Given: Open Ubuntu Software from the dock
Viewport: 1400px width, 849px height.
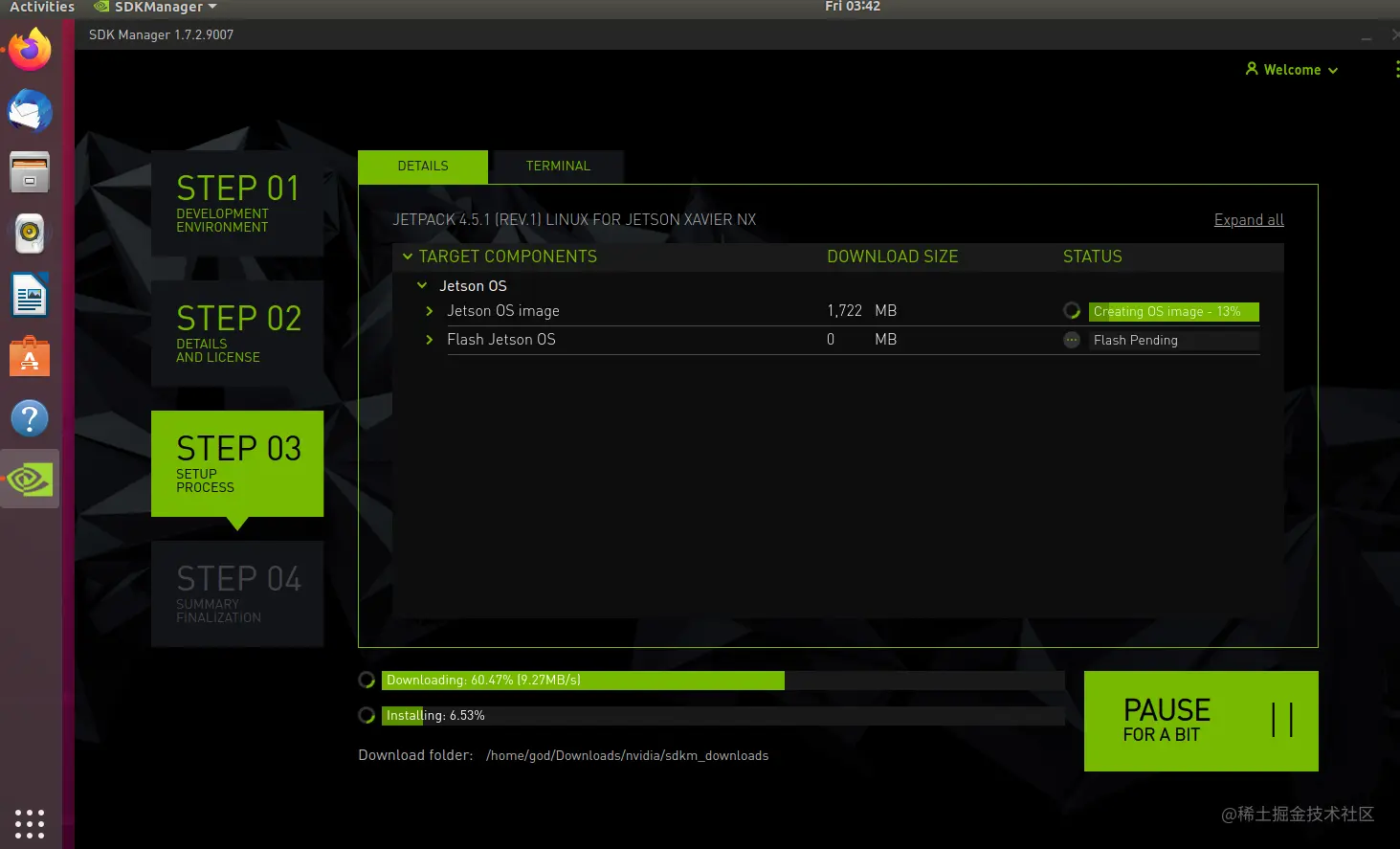Looking at the screenshot, I should 30,356.
